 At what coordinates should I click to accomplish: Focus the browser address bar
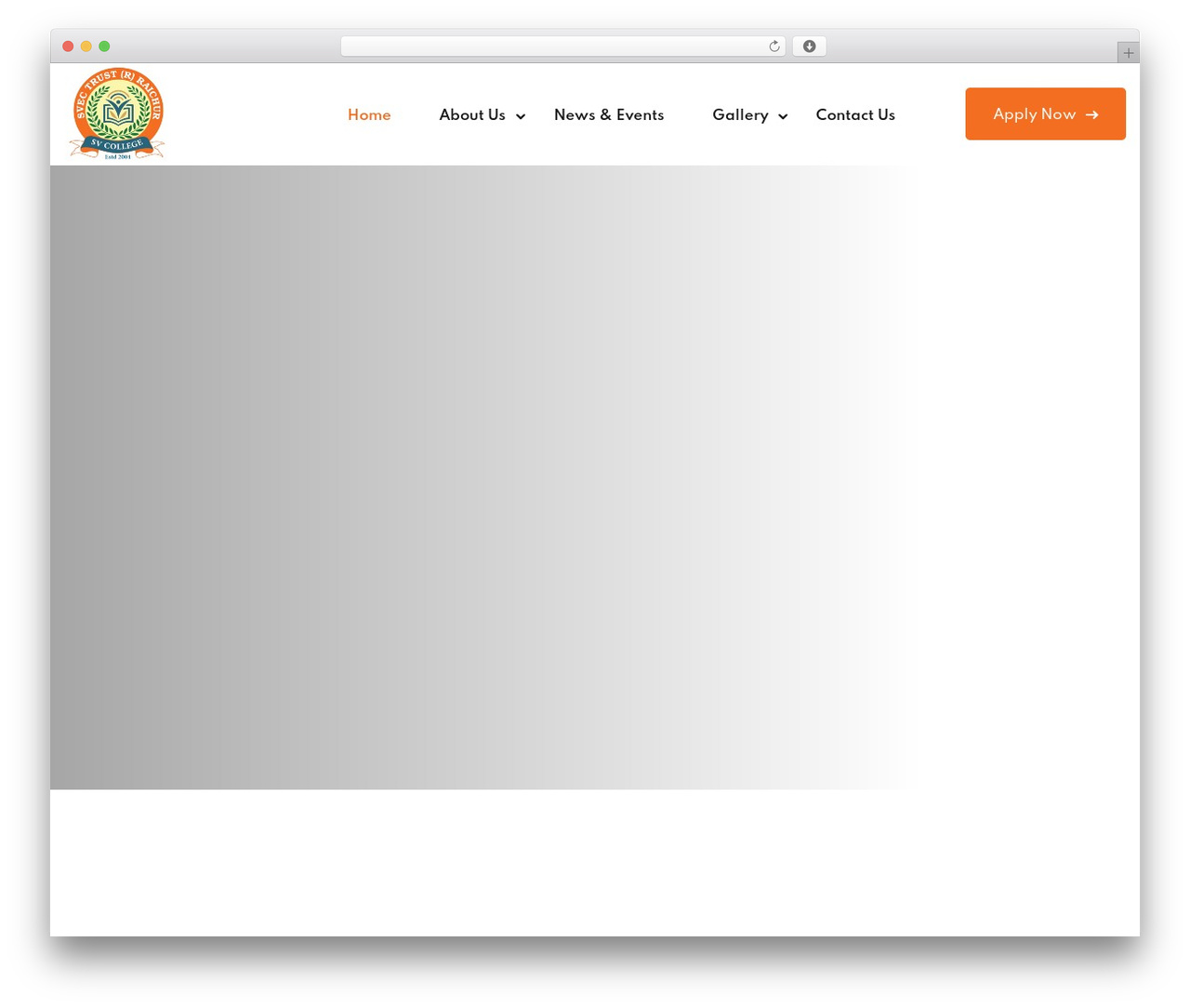point(562,46)
